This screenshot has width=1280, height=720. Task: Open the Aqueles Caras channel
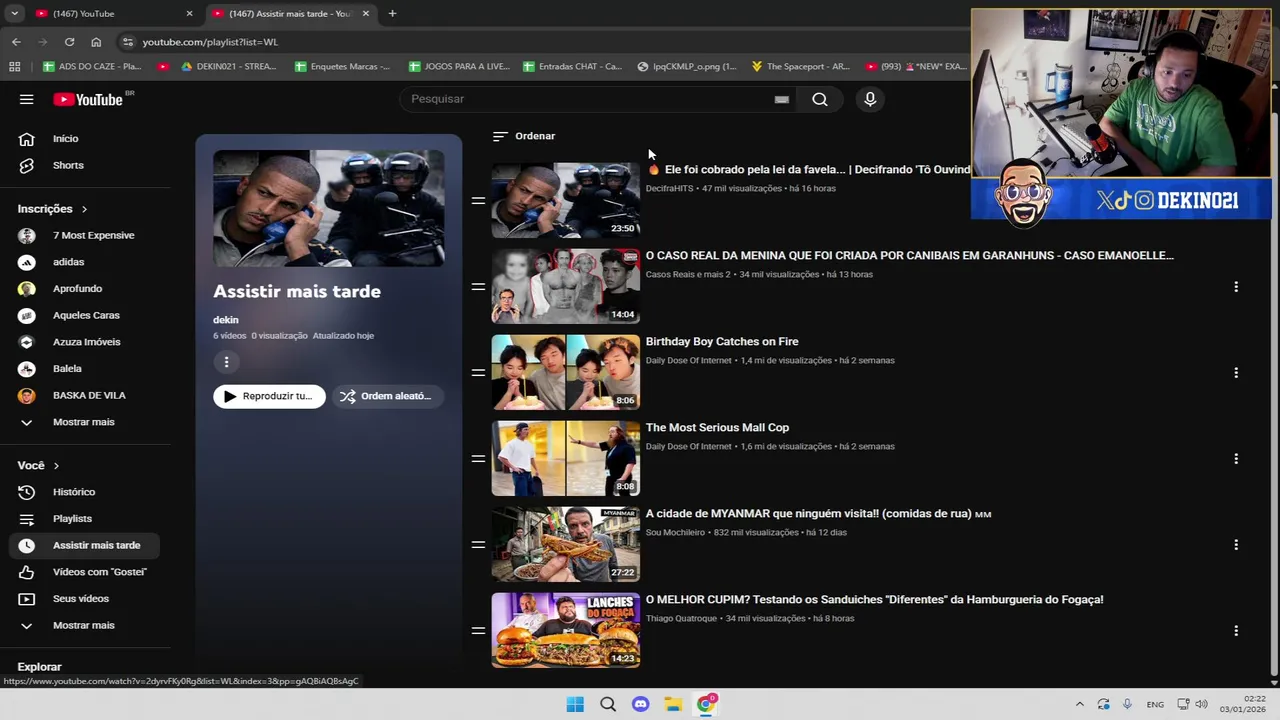tap(88, 315)
